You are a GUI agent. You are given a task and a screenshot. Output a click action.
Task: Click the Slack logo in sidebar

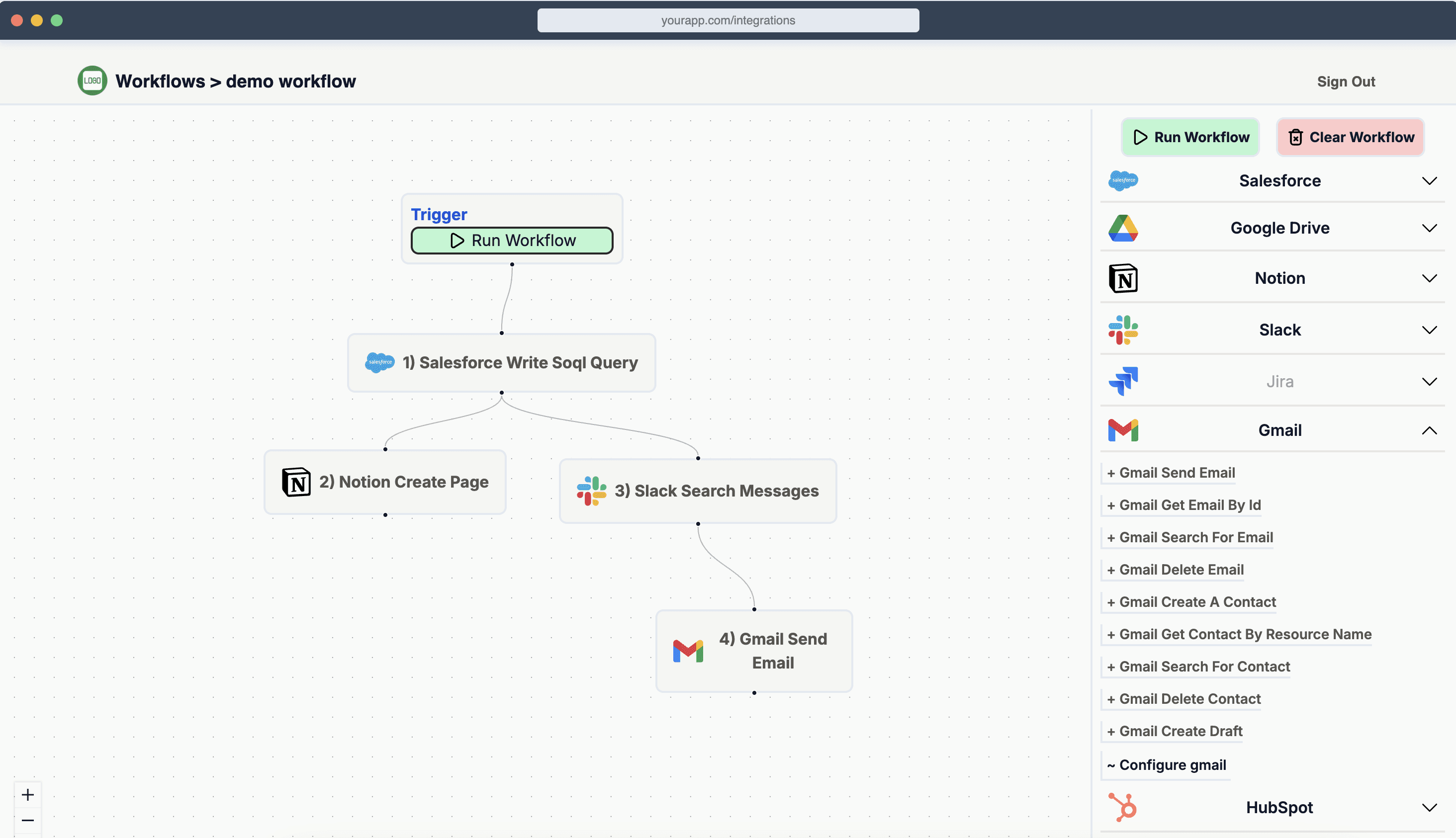pos(1123,330)
